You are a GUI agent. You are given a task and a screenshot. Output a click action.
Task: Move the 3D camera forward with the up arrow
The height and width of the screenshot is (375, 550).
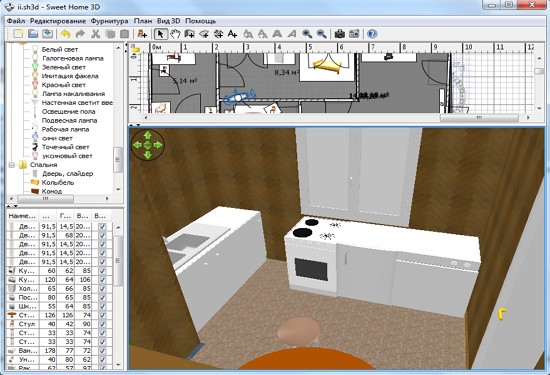pos(148,135)
